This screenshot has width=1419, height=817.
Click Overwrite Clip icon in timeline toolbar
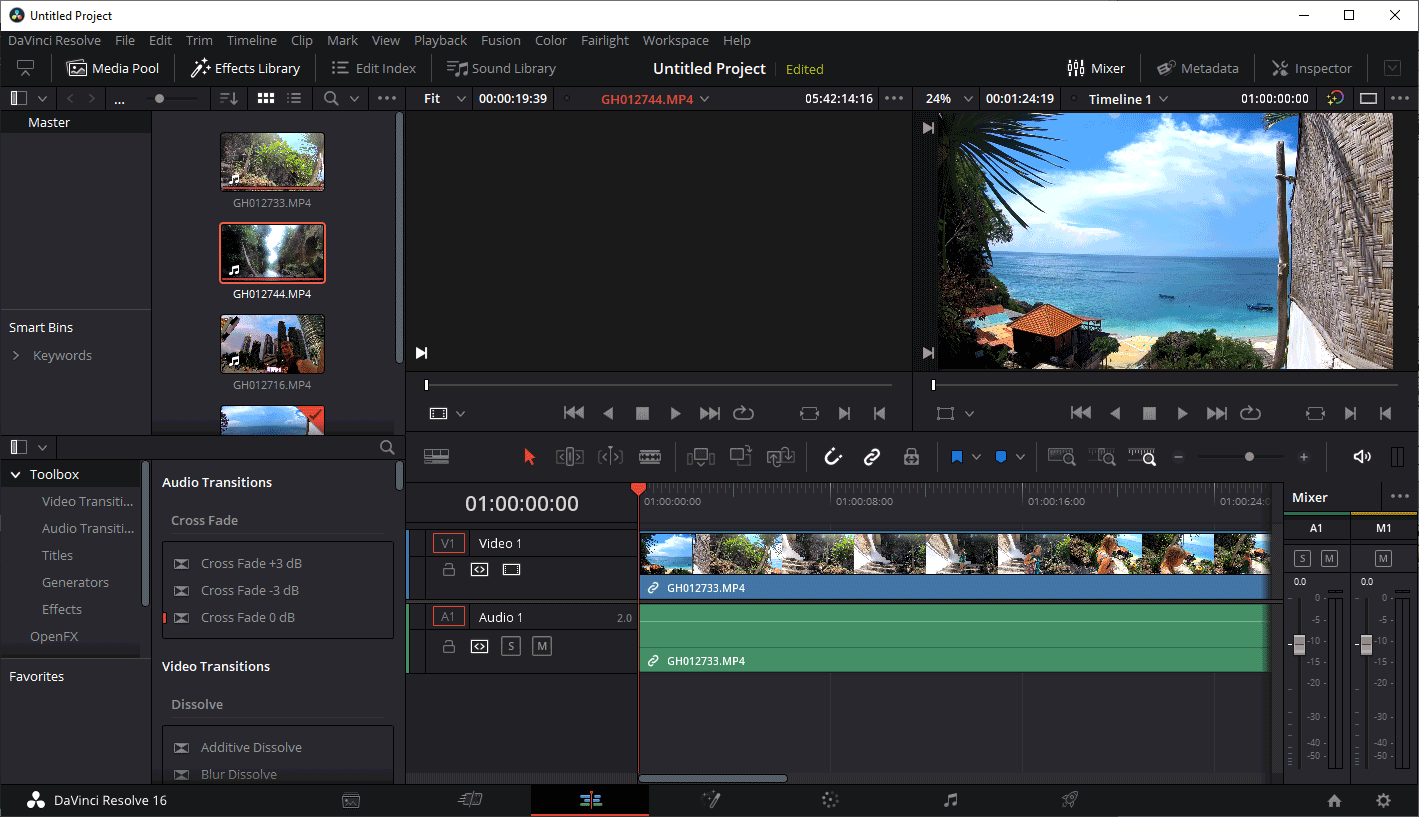[x=740, y=456]
